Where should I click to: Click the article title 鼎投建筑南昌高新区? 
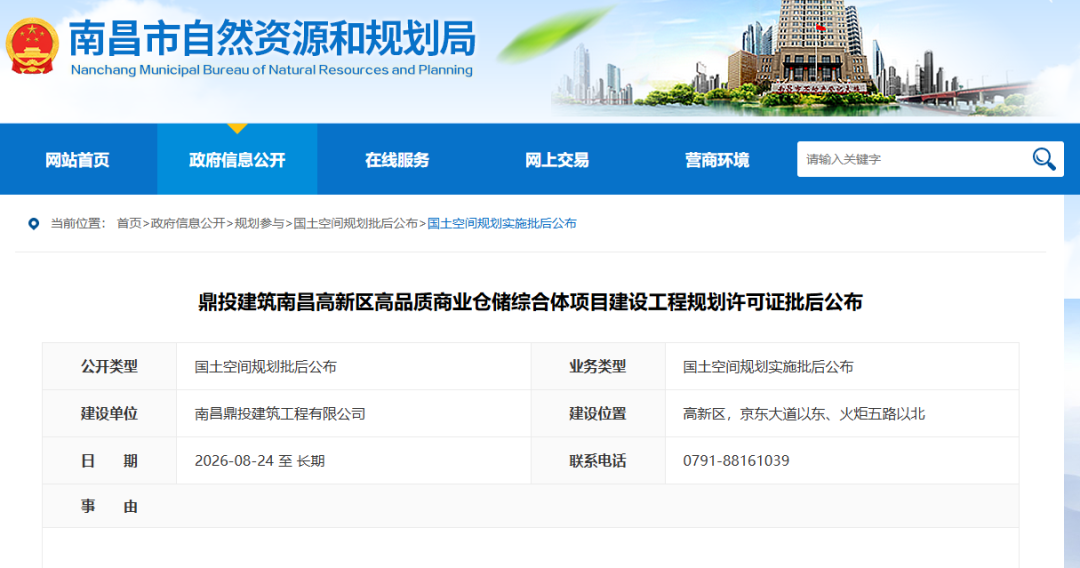(x=530, y=302)
